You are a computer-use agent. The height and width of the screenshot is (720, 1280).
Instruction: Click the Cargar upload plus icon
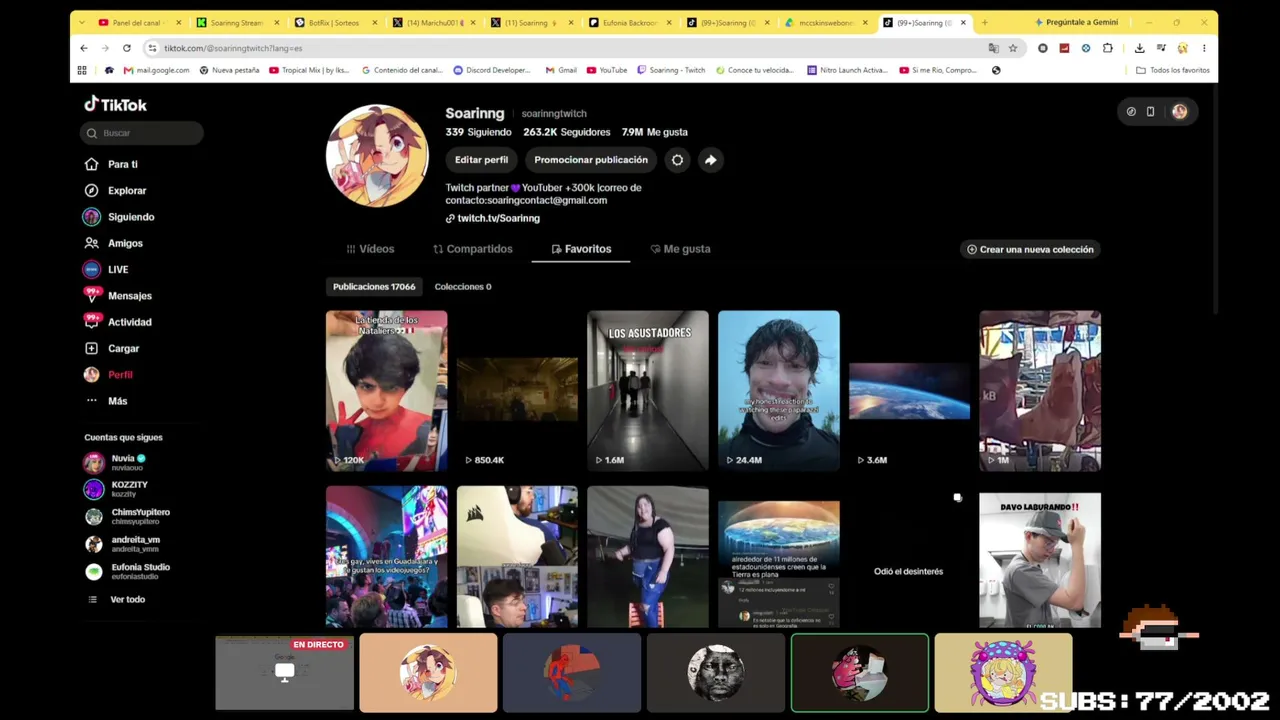pyautogui.click(x=91, y=348)
